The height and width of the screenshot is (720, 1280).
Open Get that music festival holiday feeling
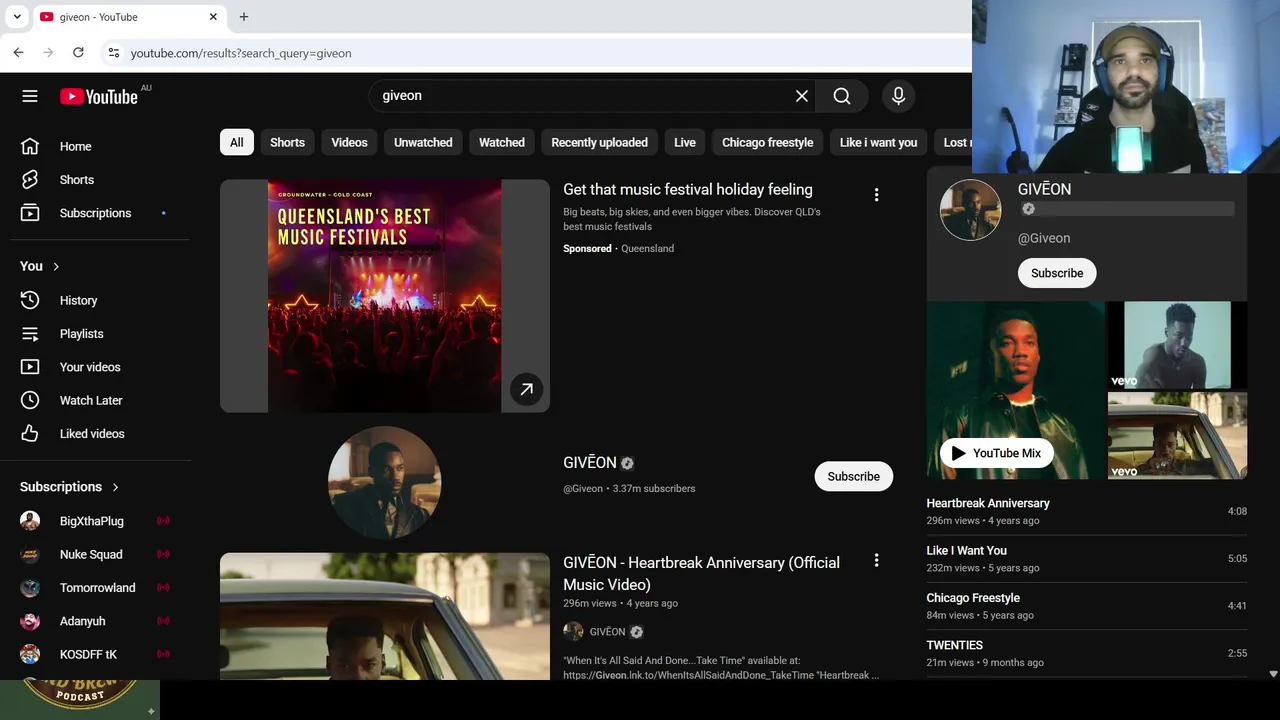coord(688,190)
